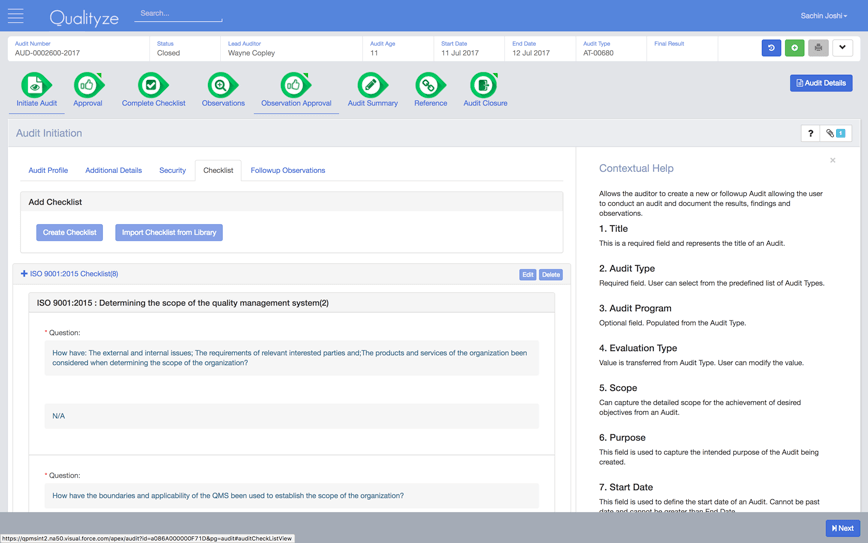This screenshot has height=543, width=868.
Task: Click Import Checklist from Library button
Action: tap(169, 232)
